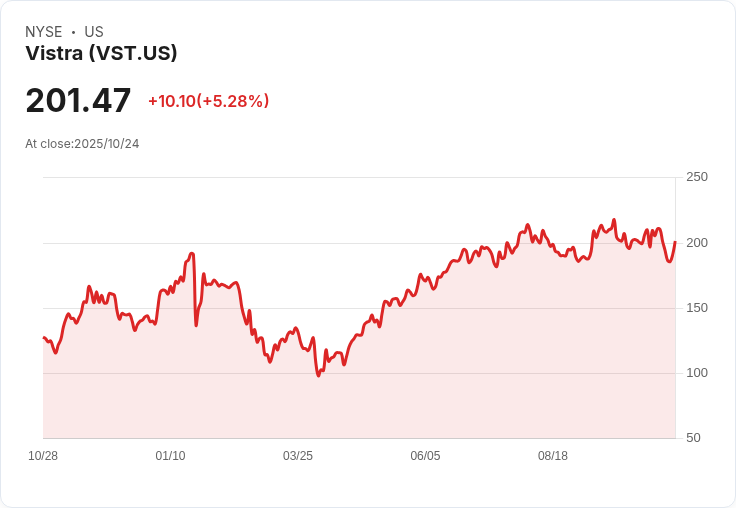Click the +10.10(+5.28%) price change
The width and height of the screenshot is (736, 508).
click(208, 101)
